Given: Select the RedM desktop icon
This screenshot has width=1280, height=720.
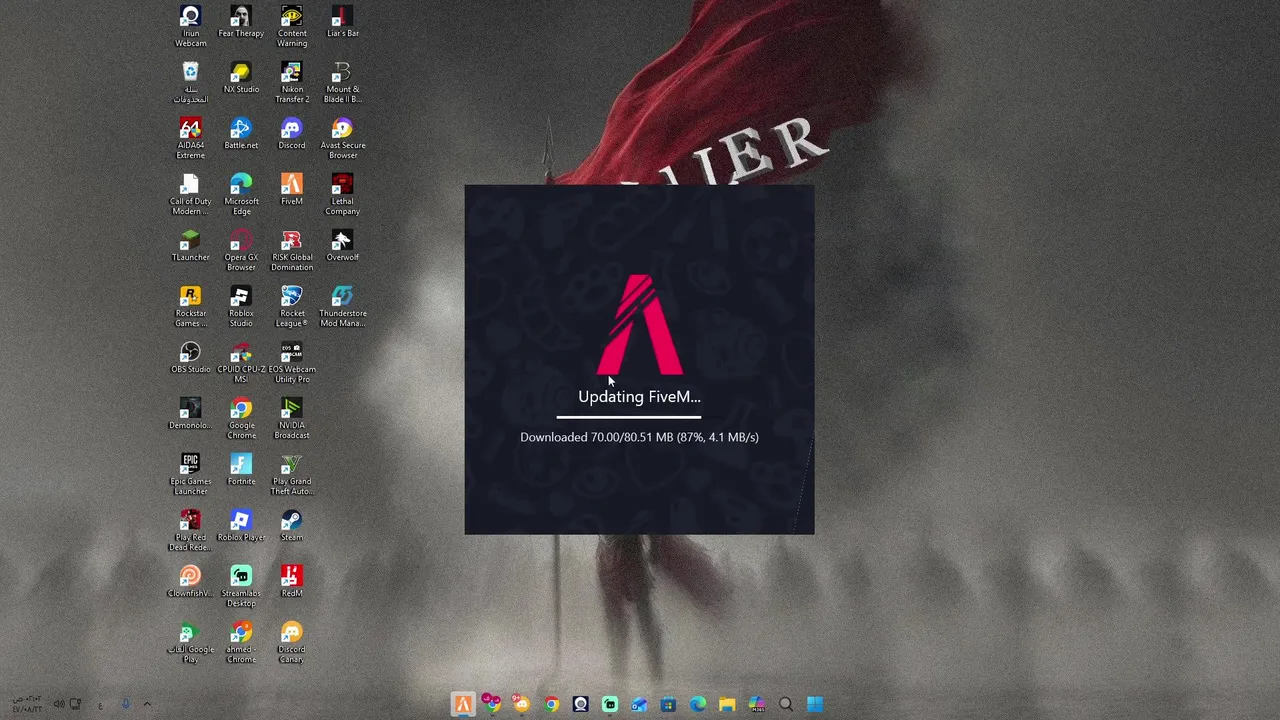Looking at the screenshot, I should [x=292, y=582].
